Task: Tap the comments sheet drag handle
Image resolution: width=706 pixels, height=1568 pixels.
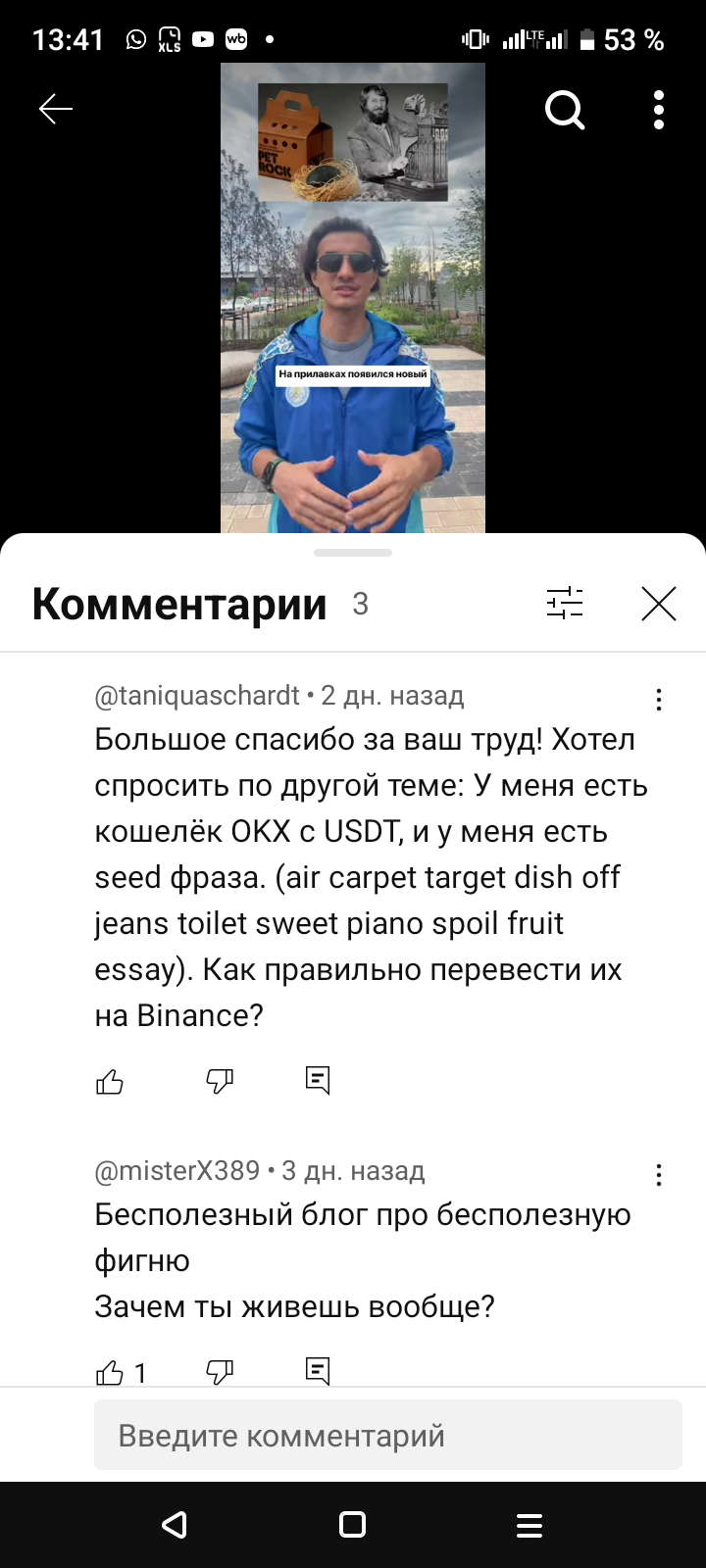Action: click(353, 553)
